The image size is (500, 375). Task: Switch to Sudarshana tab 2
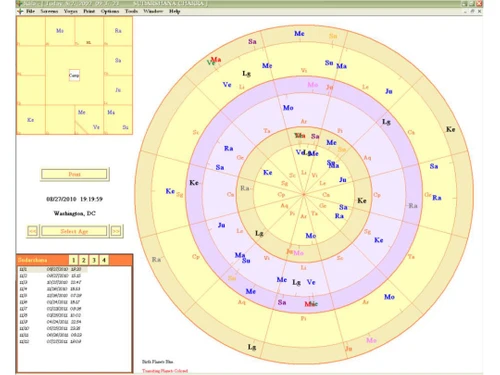[84, 260]
